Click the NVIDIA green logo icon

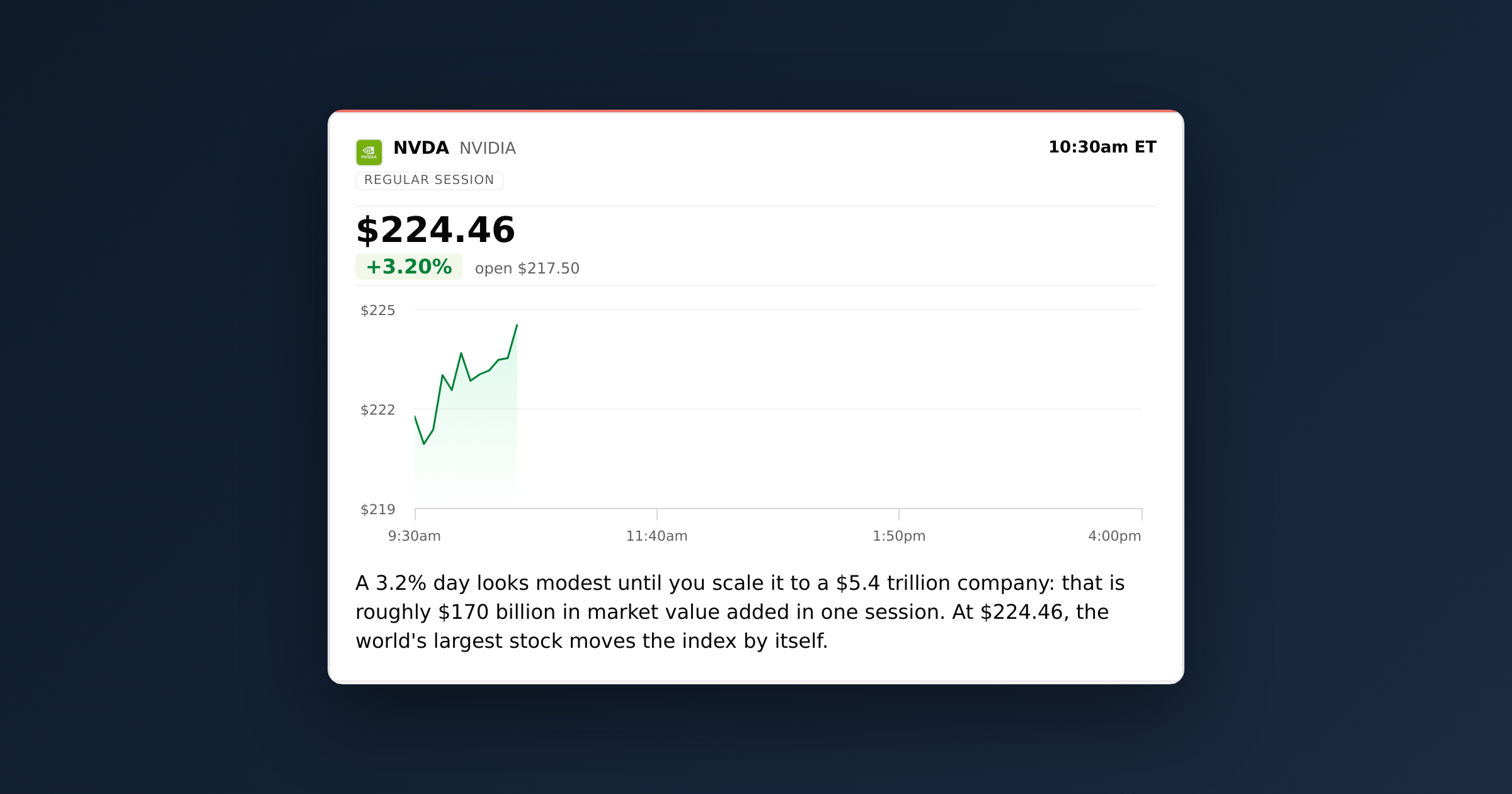coord(369,152)
